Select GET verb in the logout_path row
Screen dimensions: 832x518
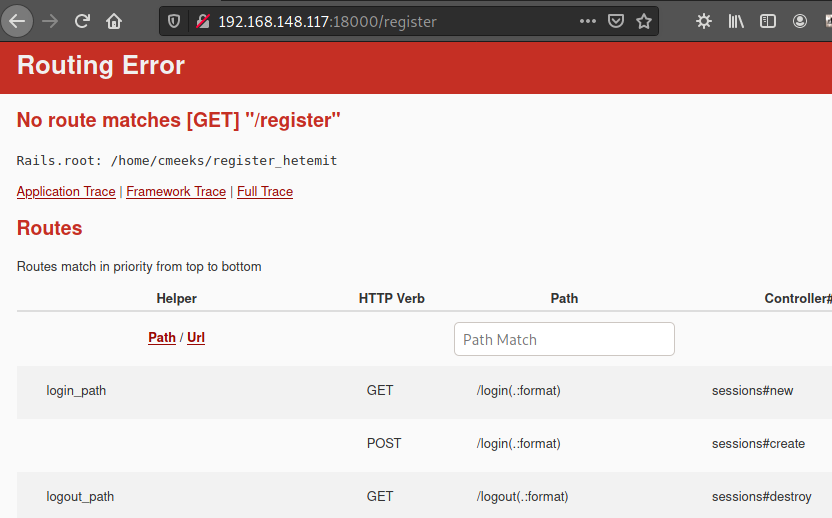pyautogui.click(x=380, y=496)
